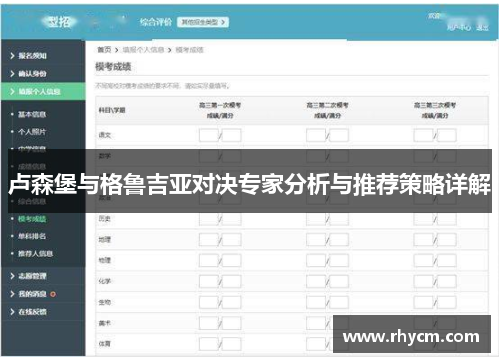Click 化学 second-exam score field
Image resolution: width=500 pixels, height=362 pixels.
[316, 281]
